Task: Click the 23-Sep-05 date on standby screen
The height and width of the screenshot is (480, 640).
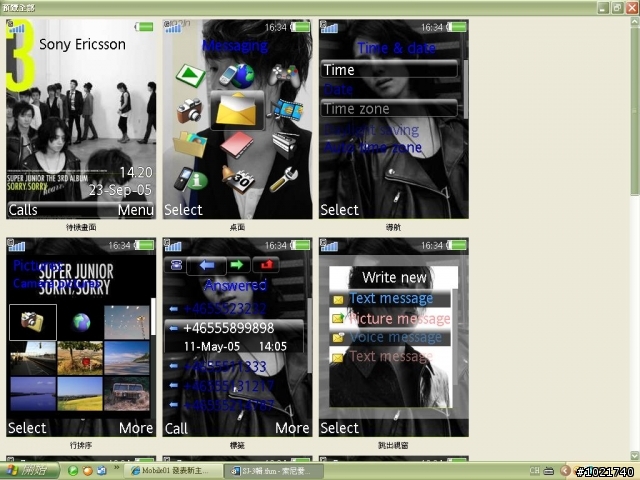Action: coord(120,190)
